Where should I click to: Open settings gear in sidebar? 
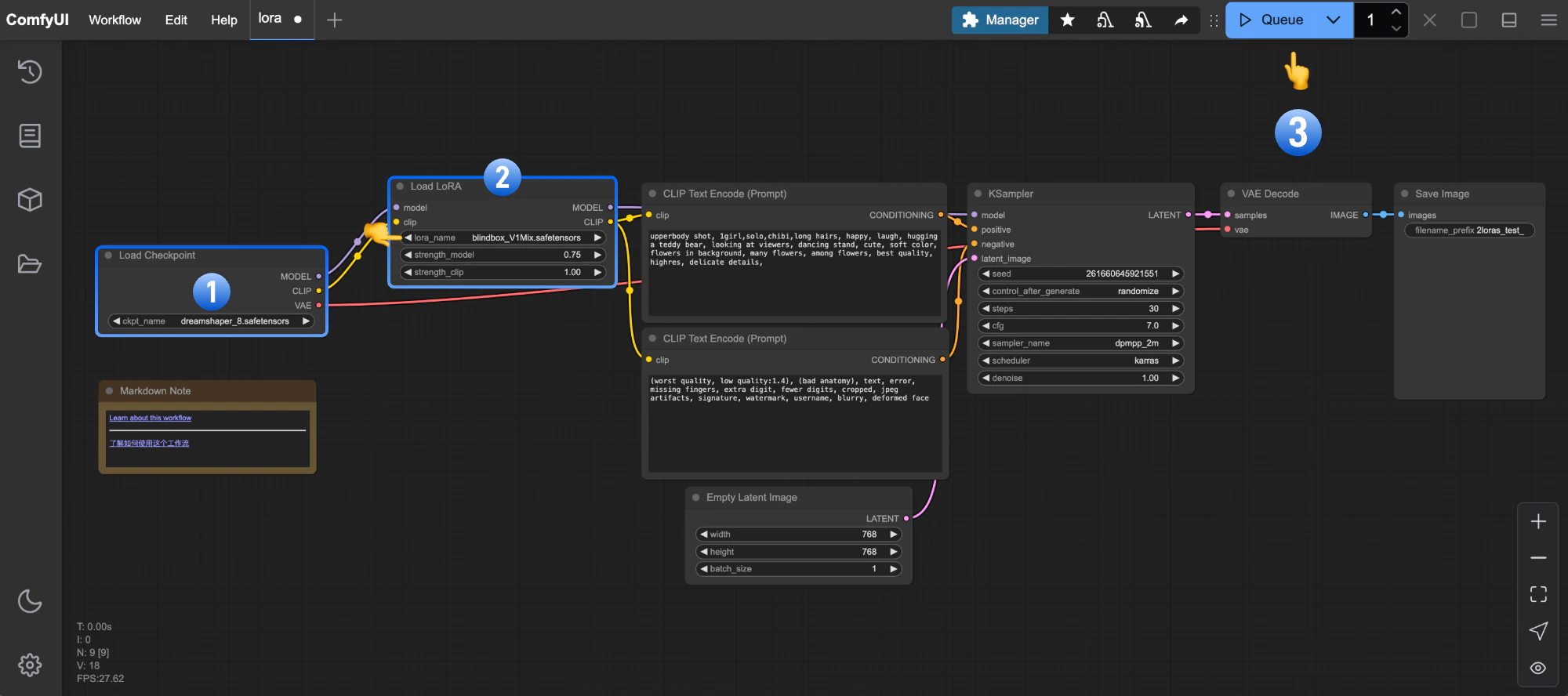[30, 665]
